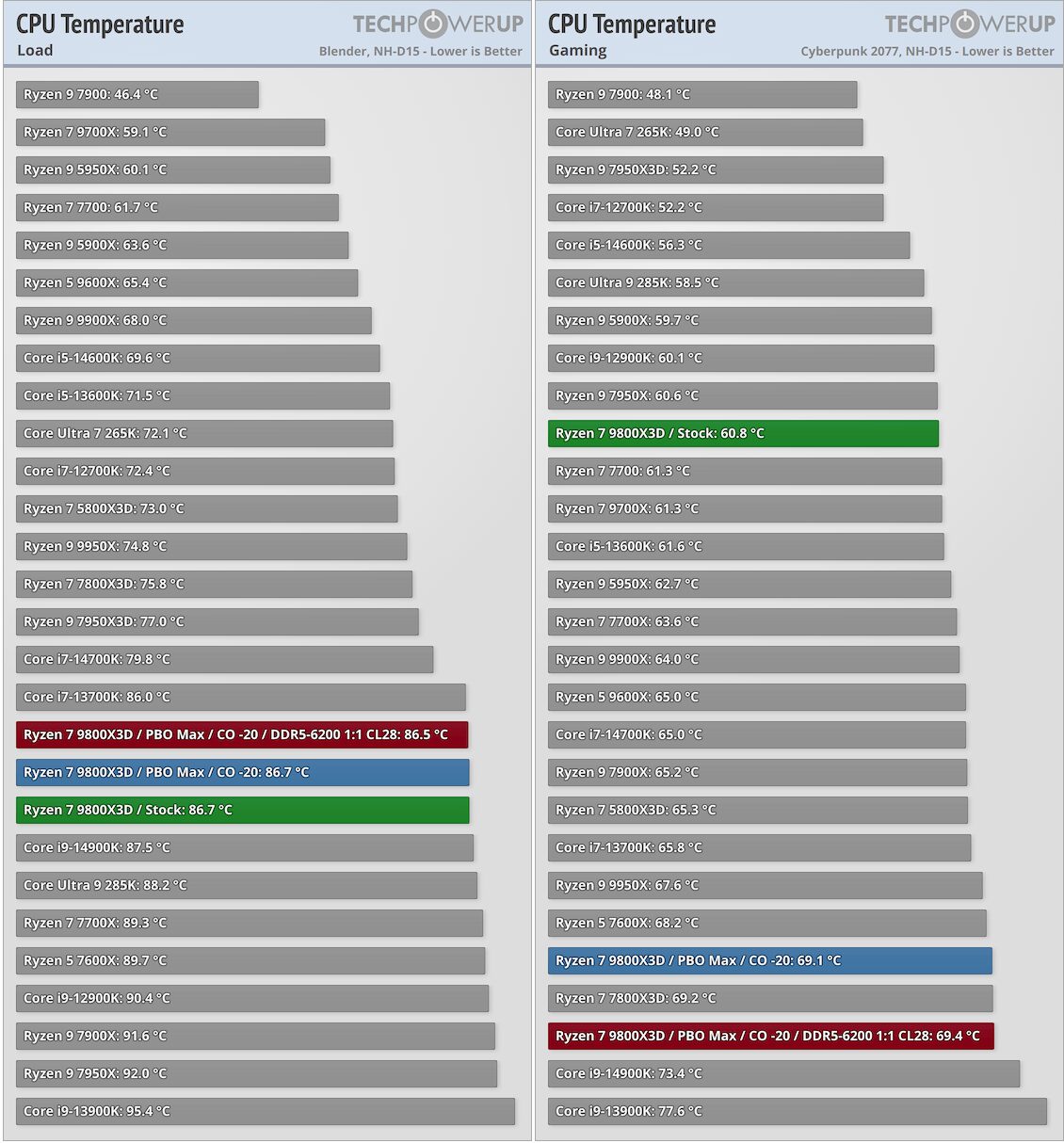Image resolution: width=1064 pixels, height=1143 pixels.
Task: Select 'Ryzen 9 5950X: 62.7 °C' bar
Action: (750, 584)
